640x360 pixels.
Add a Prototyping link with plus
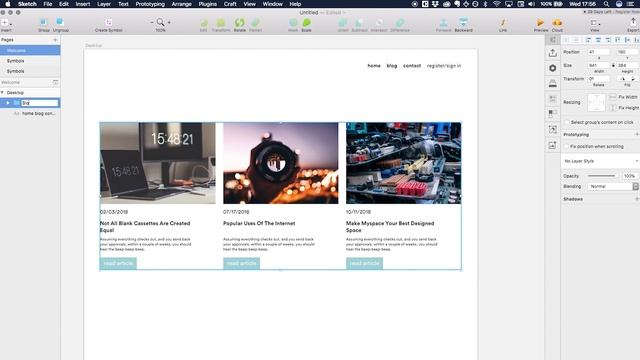[637, 134]
